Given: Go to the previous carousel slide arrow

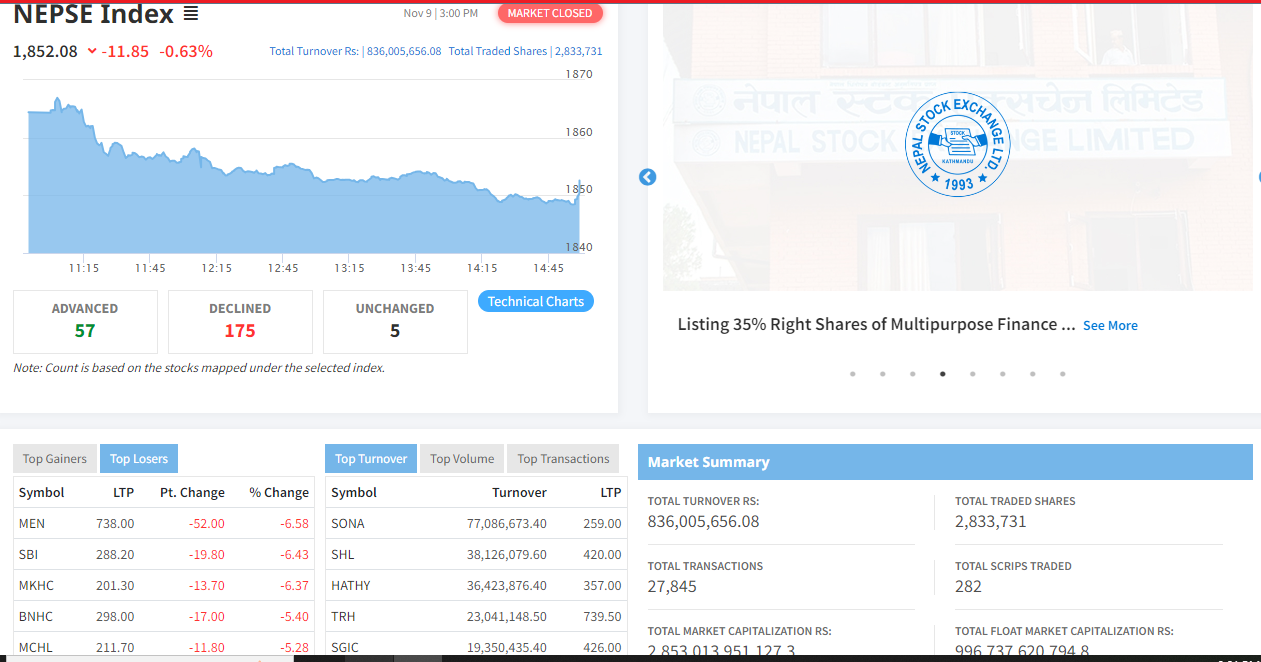Looking at the screenshot, I should [647, 177].
